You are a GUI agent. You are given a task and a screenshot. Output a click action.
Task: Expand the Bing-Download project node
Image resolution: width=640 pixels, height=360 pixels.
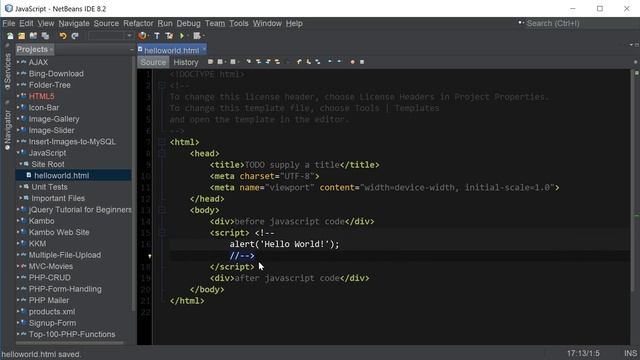18,73
